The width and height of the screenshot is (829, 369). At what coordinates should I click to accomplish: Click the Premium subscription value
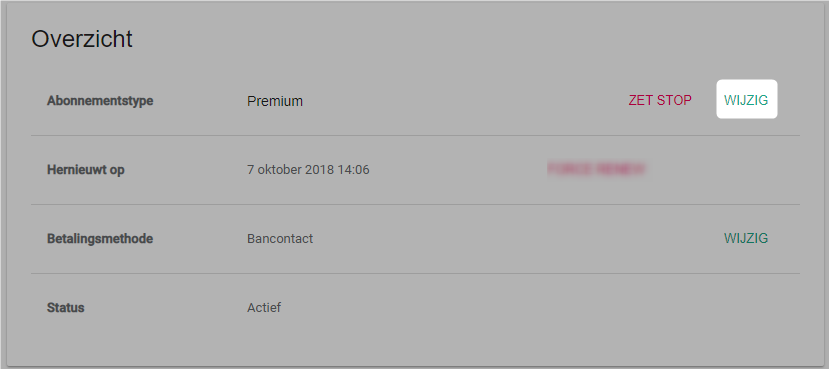coord(275,101)
